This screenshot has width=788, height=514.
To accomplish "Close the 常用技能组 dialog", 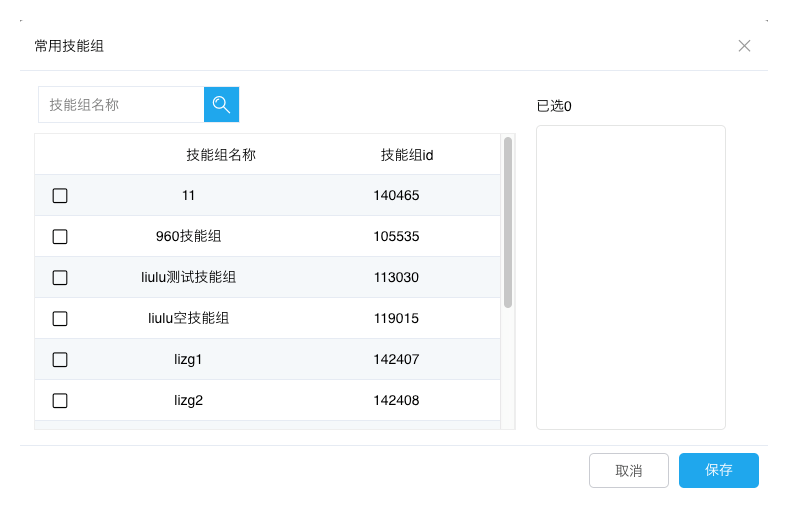I will point(744,46).
